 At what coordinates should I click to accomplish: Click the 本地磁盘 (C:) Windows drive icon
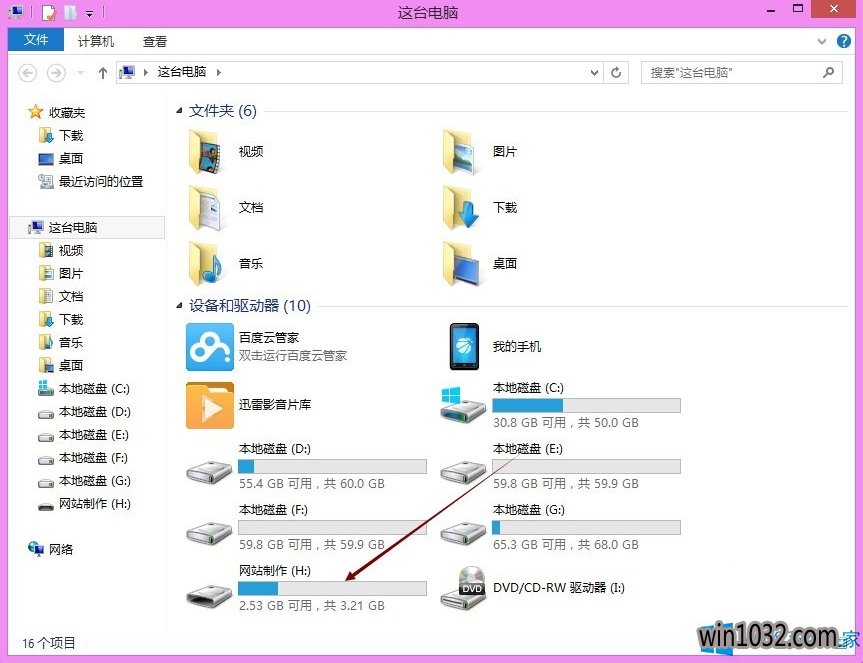click(x=464, y=405)
